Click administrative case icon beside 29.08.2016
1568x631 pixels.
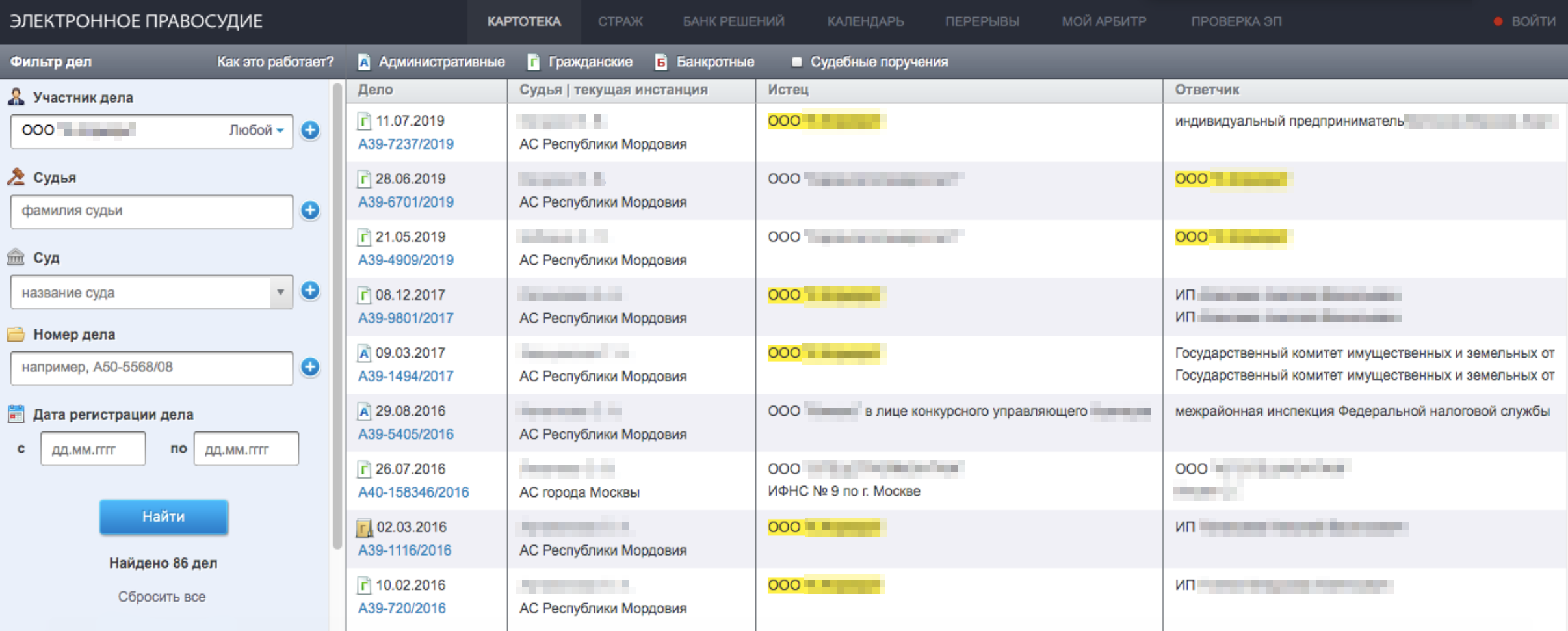pos(364,411)
